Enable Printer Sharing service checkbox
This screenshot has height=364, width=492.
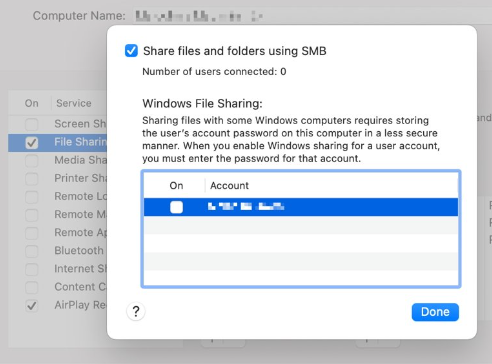(32, 179)
